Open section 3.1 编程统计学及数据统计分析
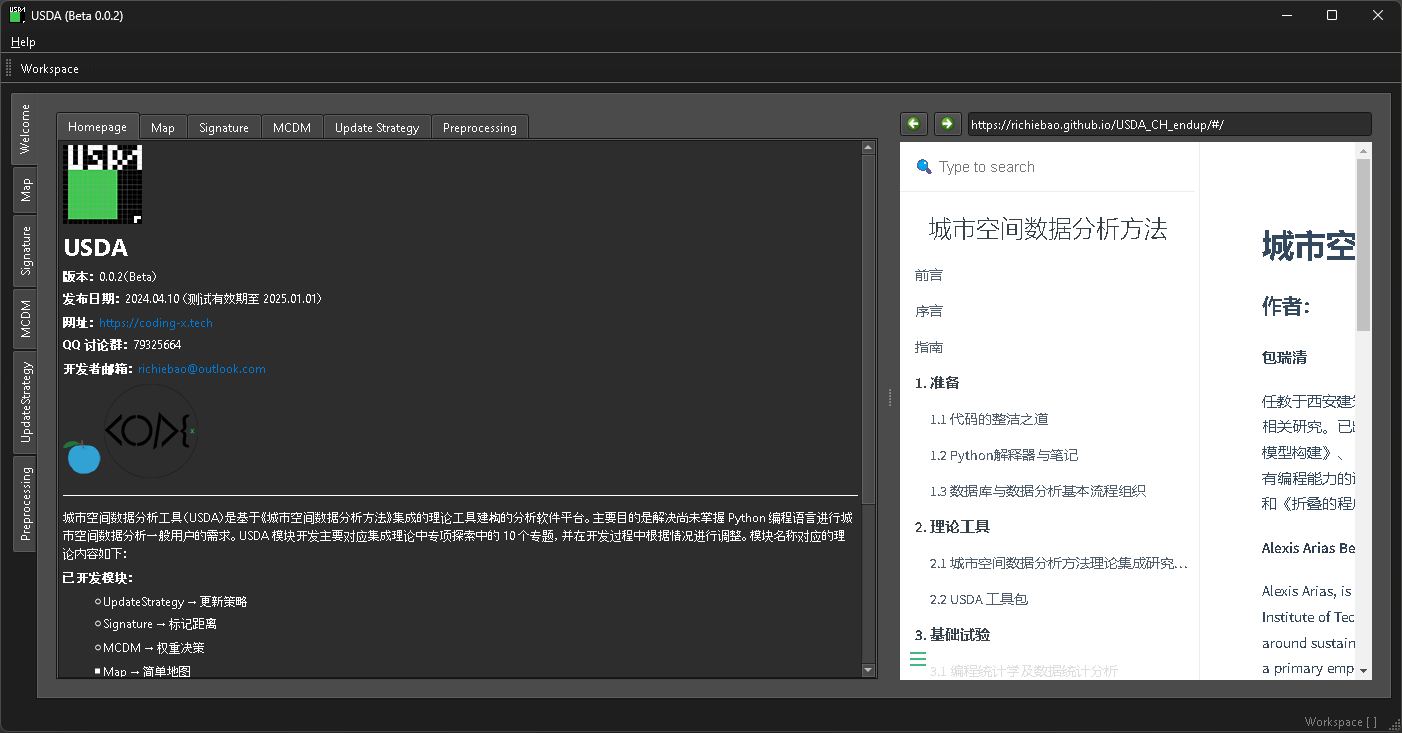 1024,671
